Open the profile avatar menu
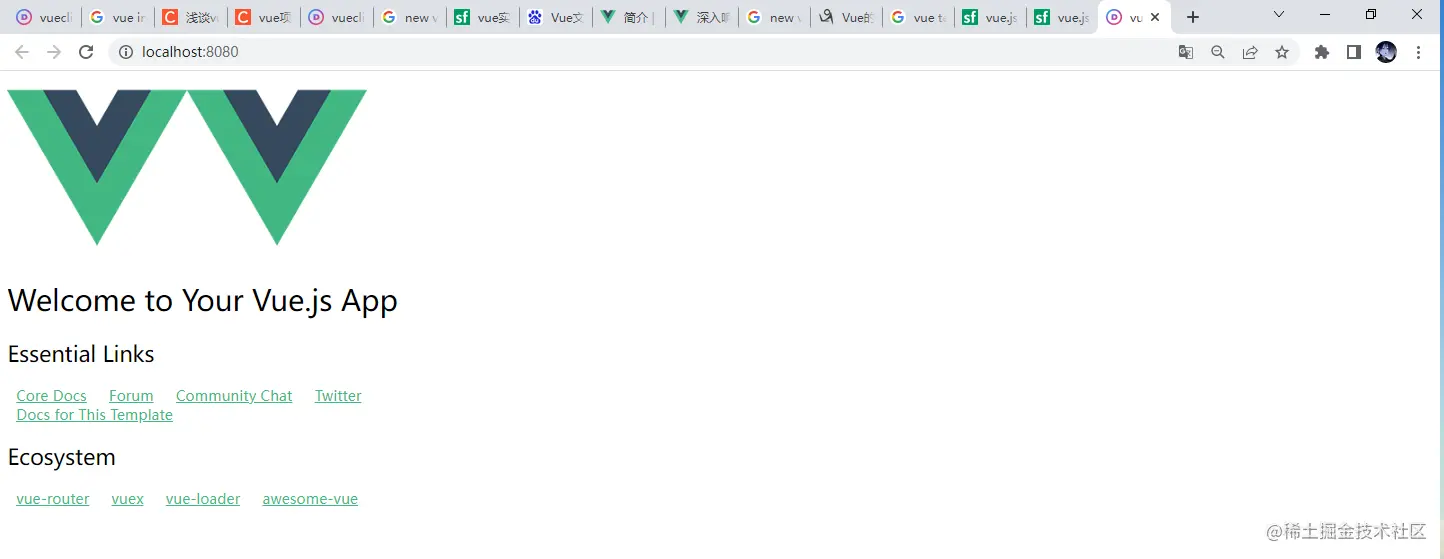Viewport: 1444px width, 559px height. click(1386, 52)
